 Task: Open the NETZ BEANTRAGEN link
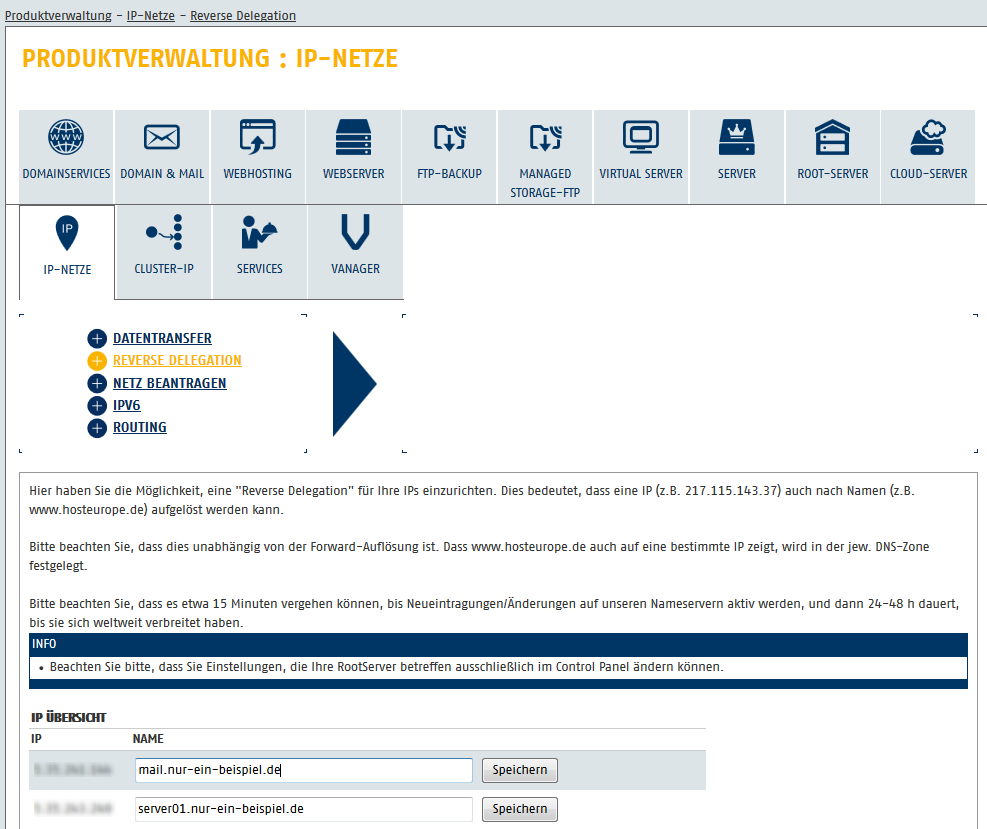tap(169, 383)
